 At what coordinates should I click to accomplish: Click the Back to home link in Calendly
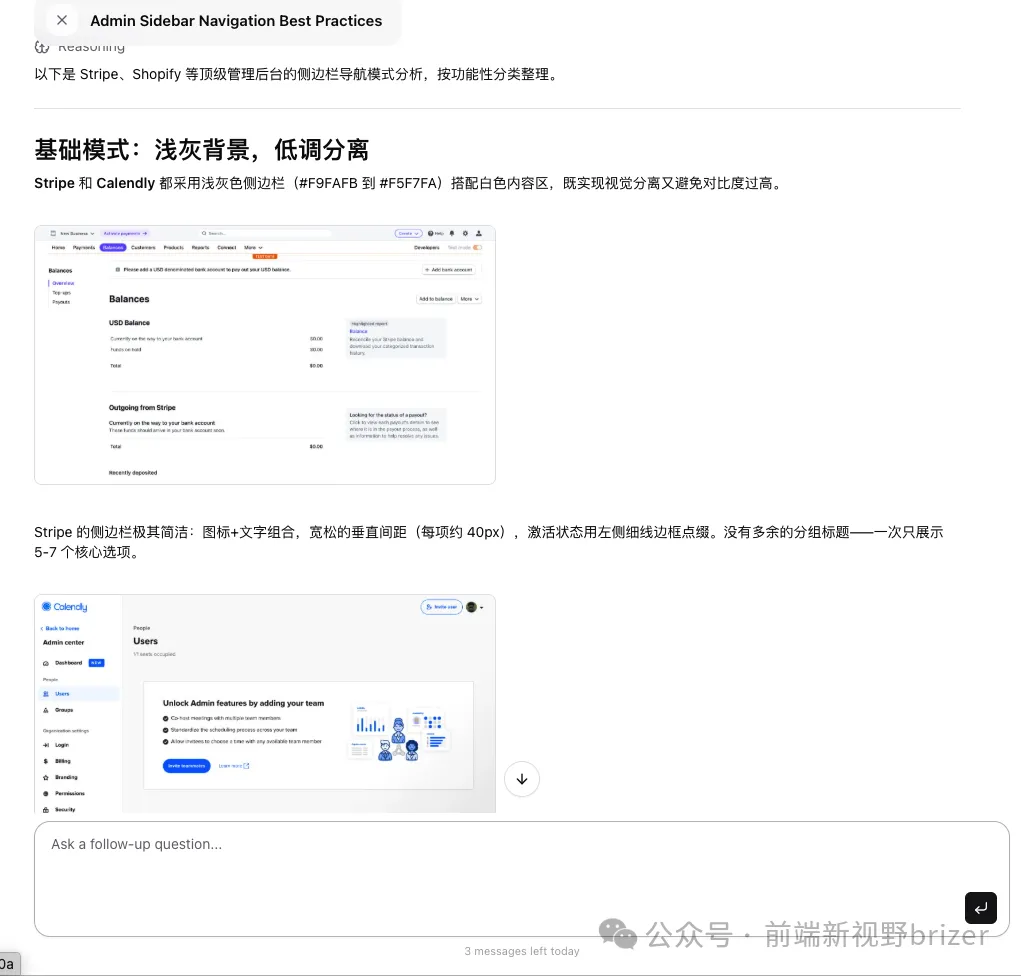click(60, 628)
